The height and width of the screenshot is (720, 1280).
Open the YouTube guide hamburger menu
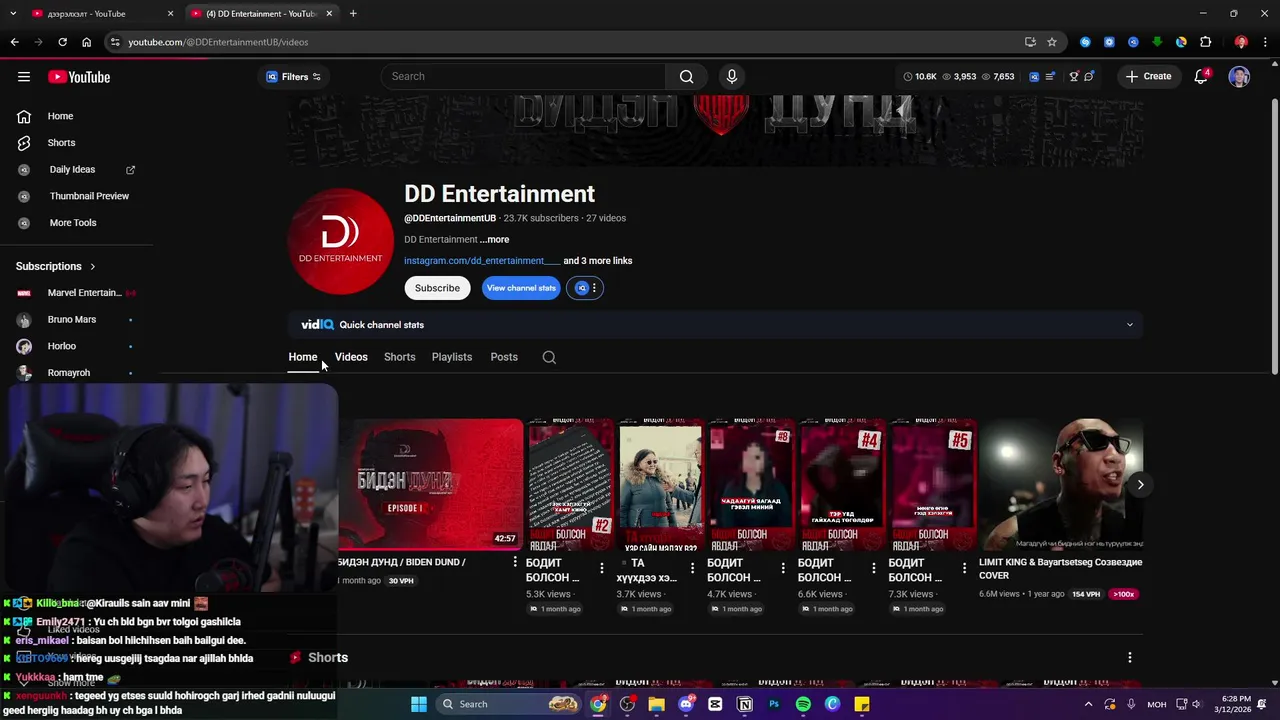(x=24, y=77)
